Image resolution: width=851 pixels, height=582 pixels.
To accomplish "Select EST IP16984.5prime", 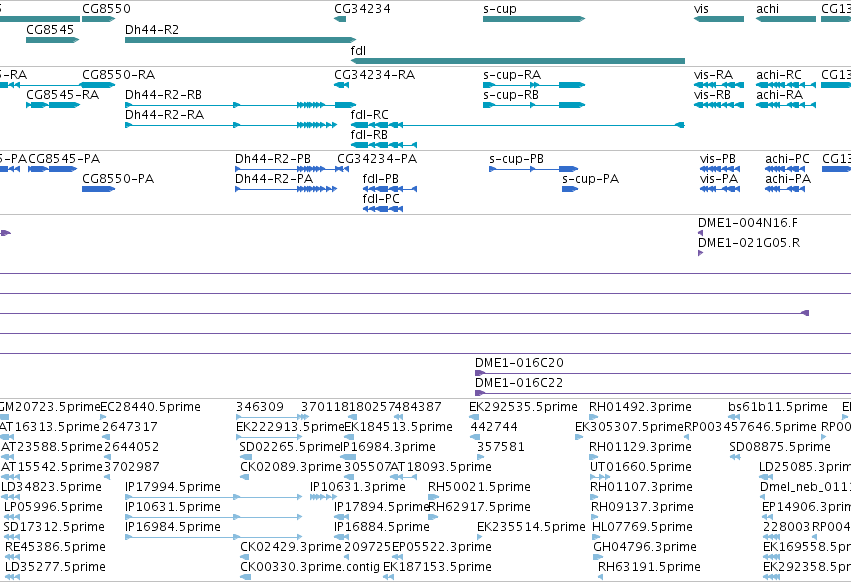I will tap(173, 527).
